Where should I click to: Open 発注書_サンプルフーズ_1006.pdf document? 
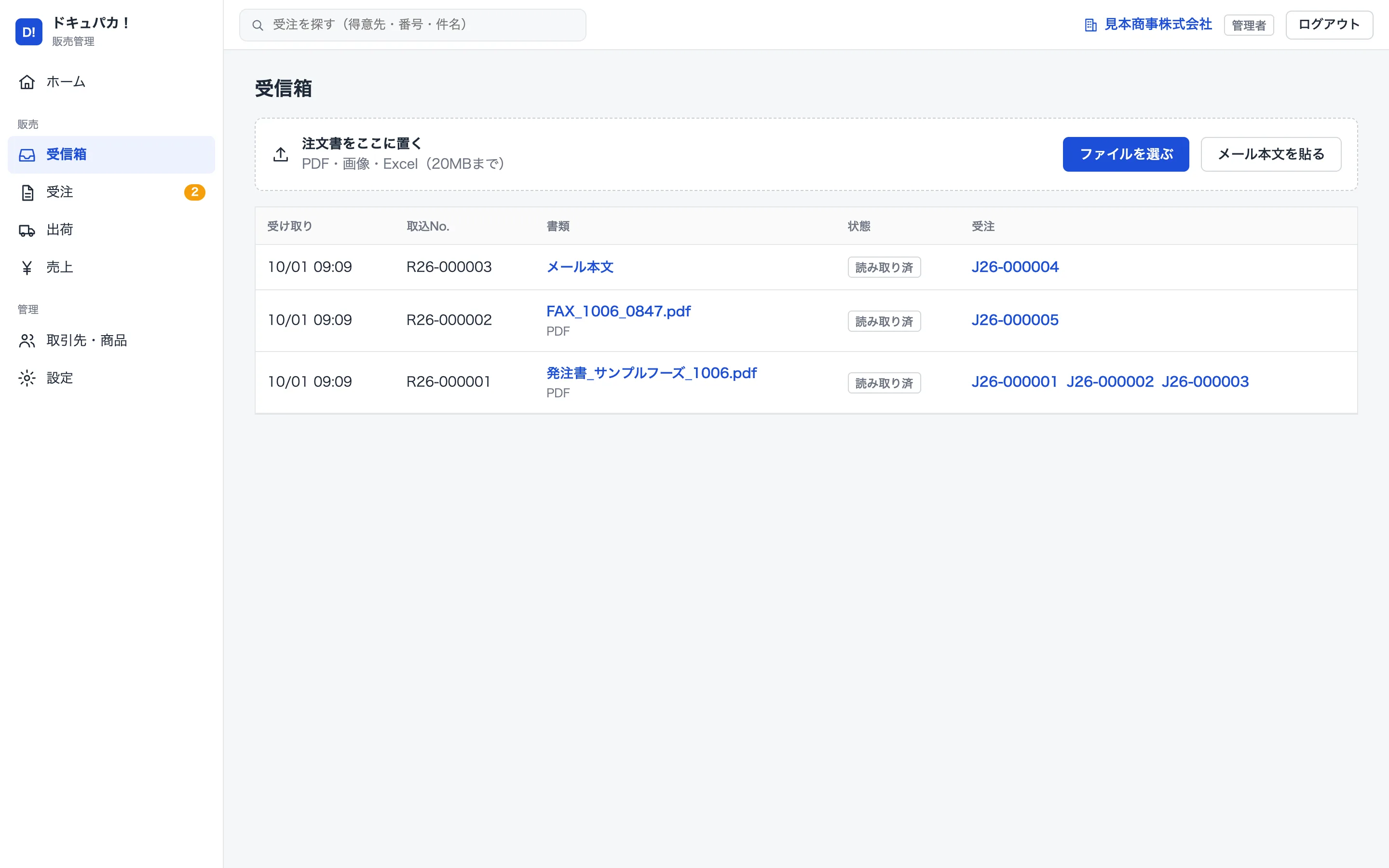point(652,373)
